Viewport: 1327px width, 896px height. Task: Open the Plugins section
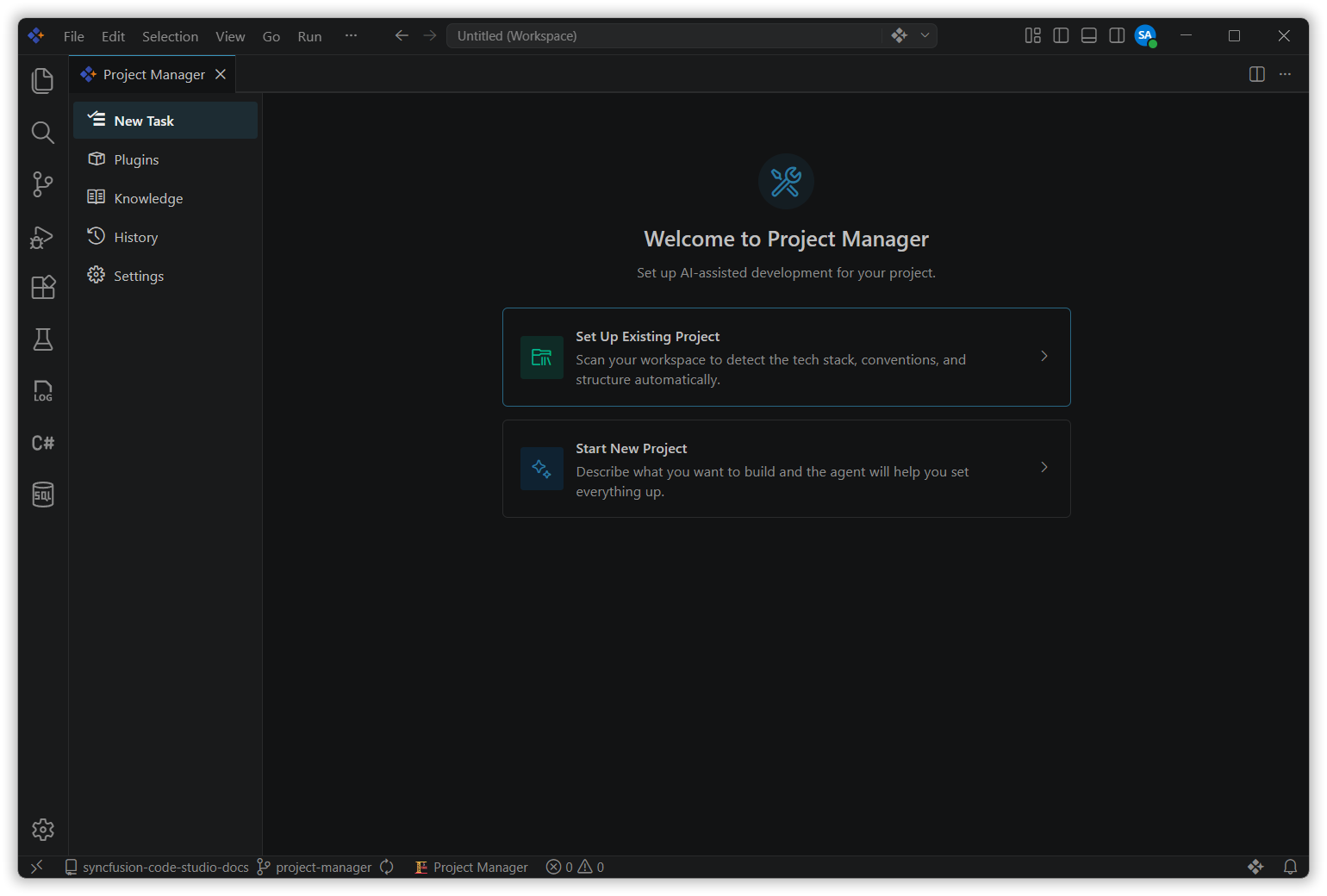coord(165,159)
